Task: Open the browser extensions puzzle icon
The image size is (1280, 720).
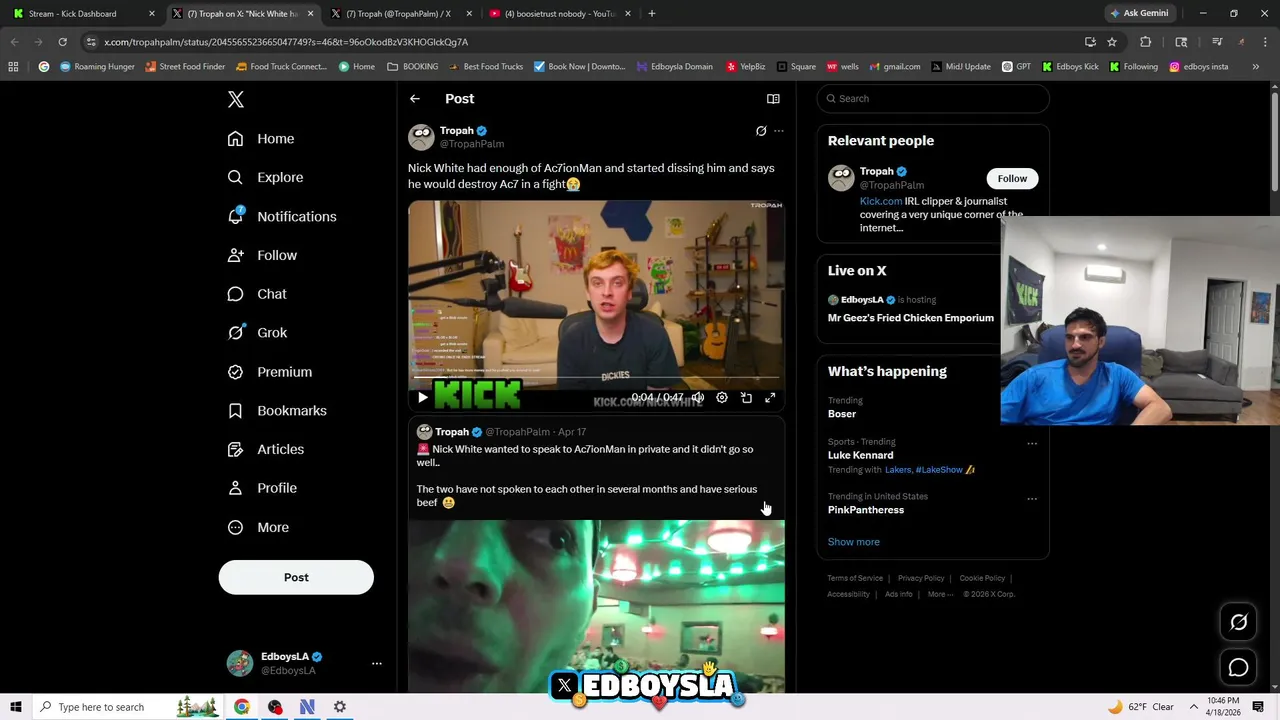Action: (x=1146, y=42)
